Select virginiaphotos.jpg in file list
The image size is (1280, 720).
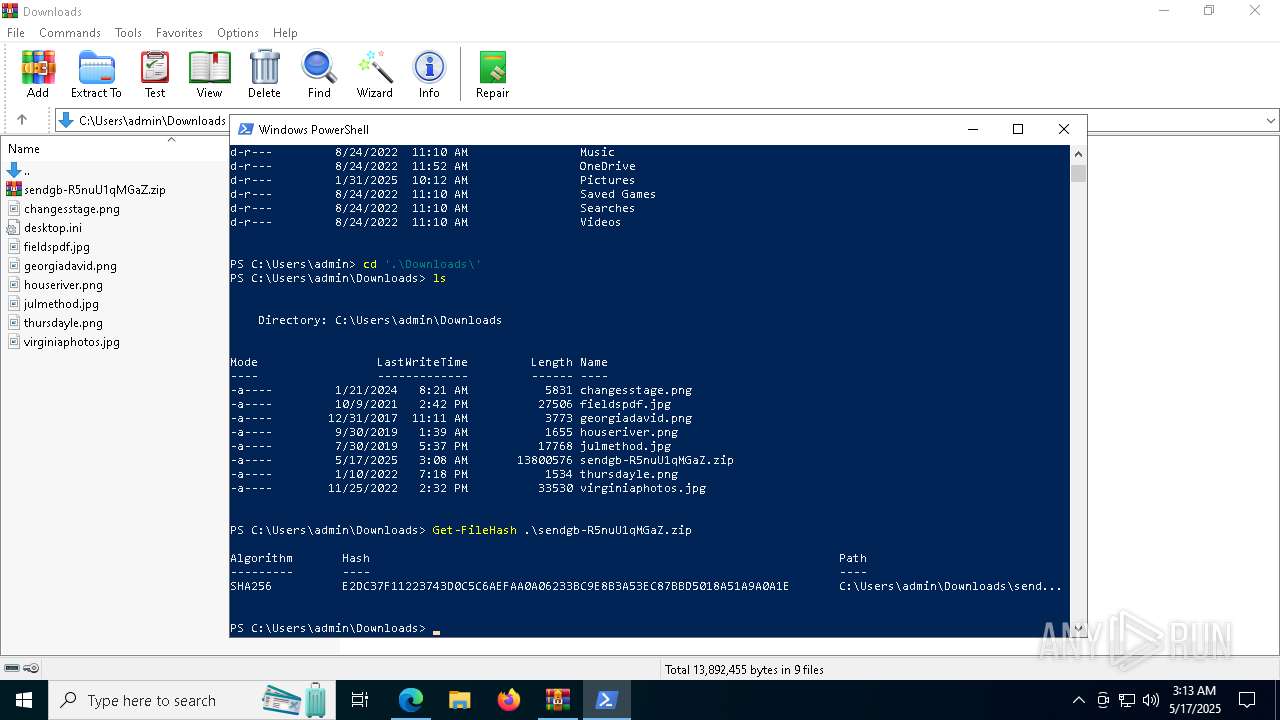[71, 342]
